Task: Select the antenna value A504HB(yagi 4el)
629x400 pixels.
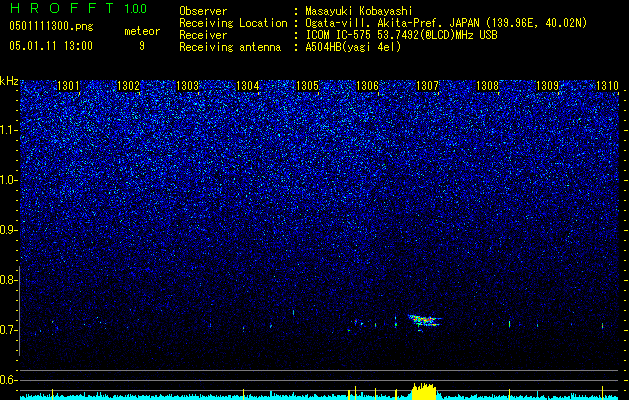Action: tap(353, 47)
